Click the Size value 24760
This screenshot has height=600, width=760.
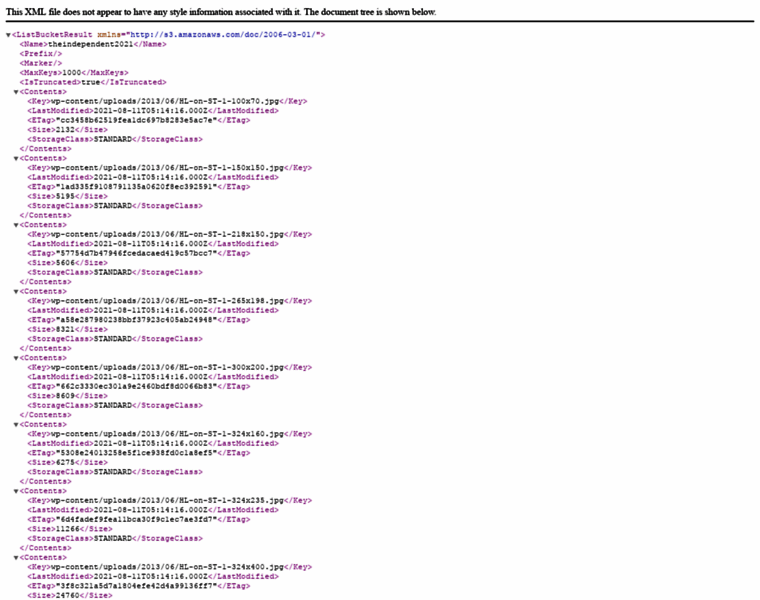[x=67, y=595]
